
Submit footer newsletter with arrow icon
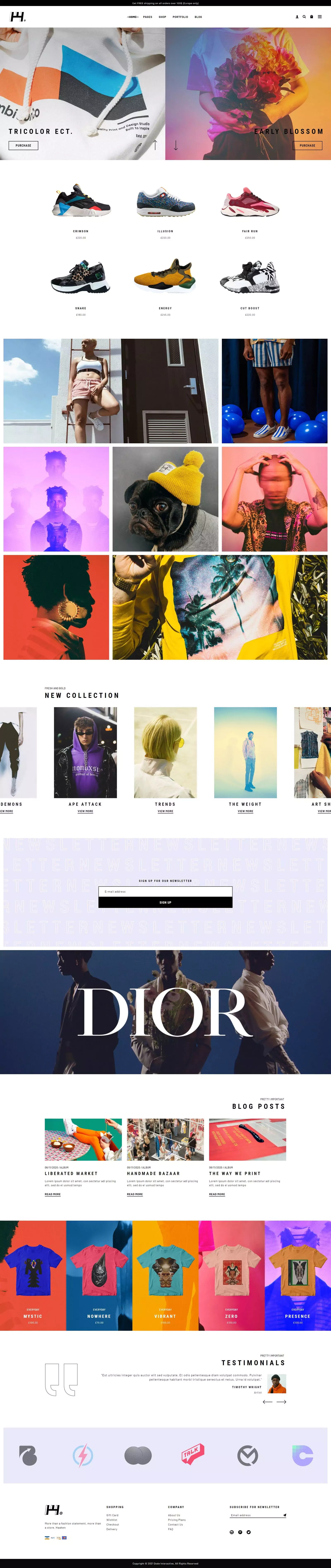click(x=284, y=1515)
